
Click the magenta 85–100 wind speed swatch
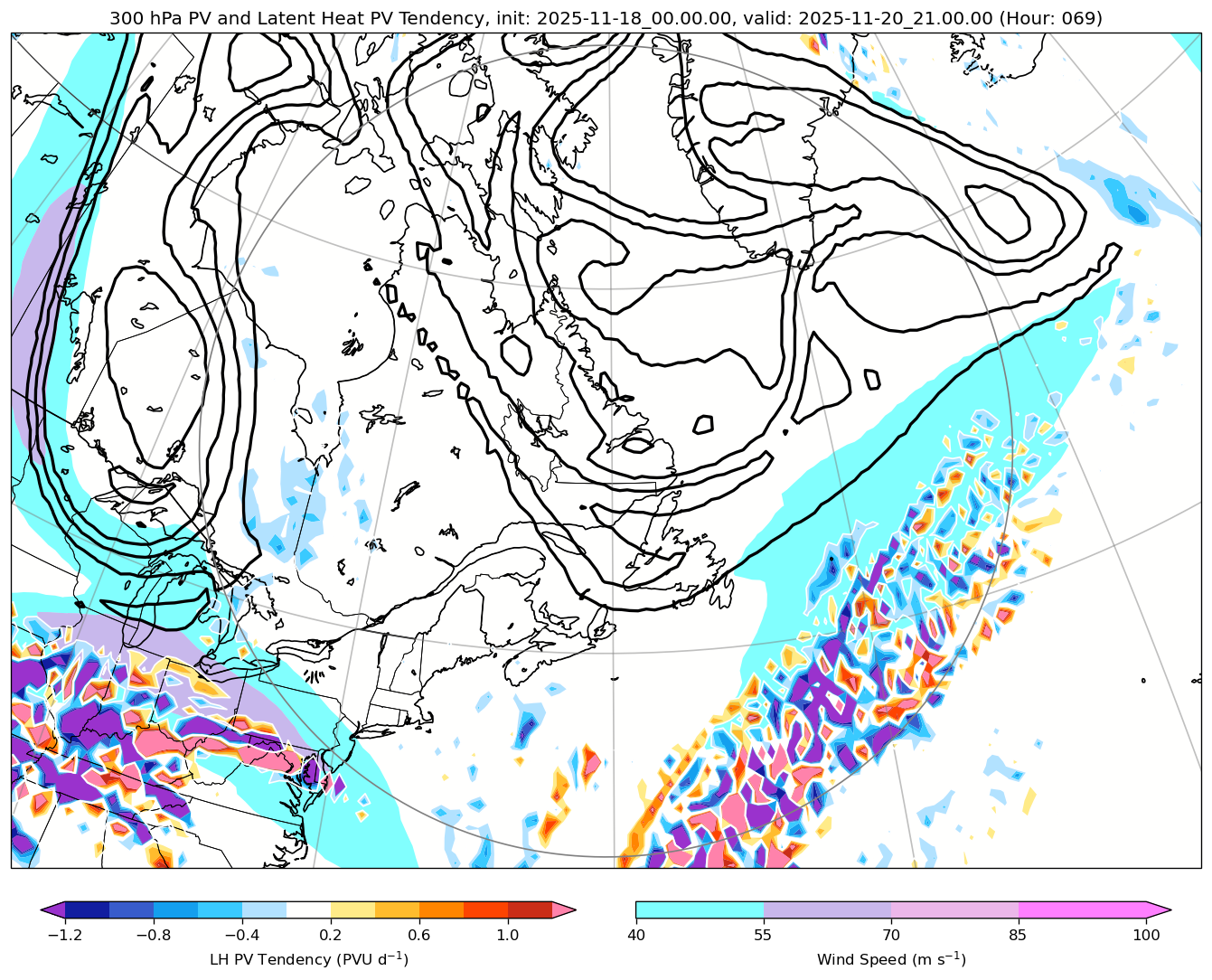pos(1082,909)
